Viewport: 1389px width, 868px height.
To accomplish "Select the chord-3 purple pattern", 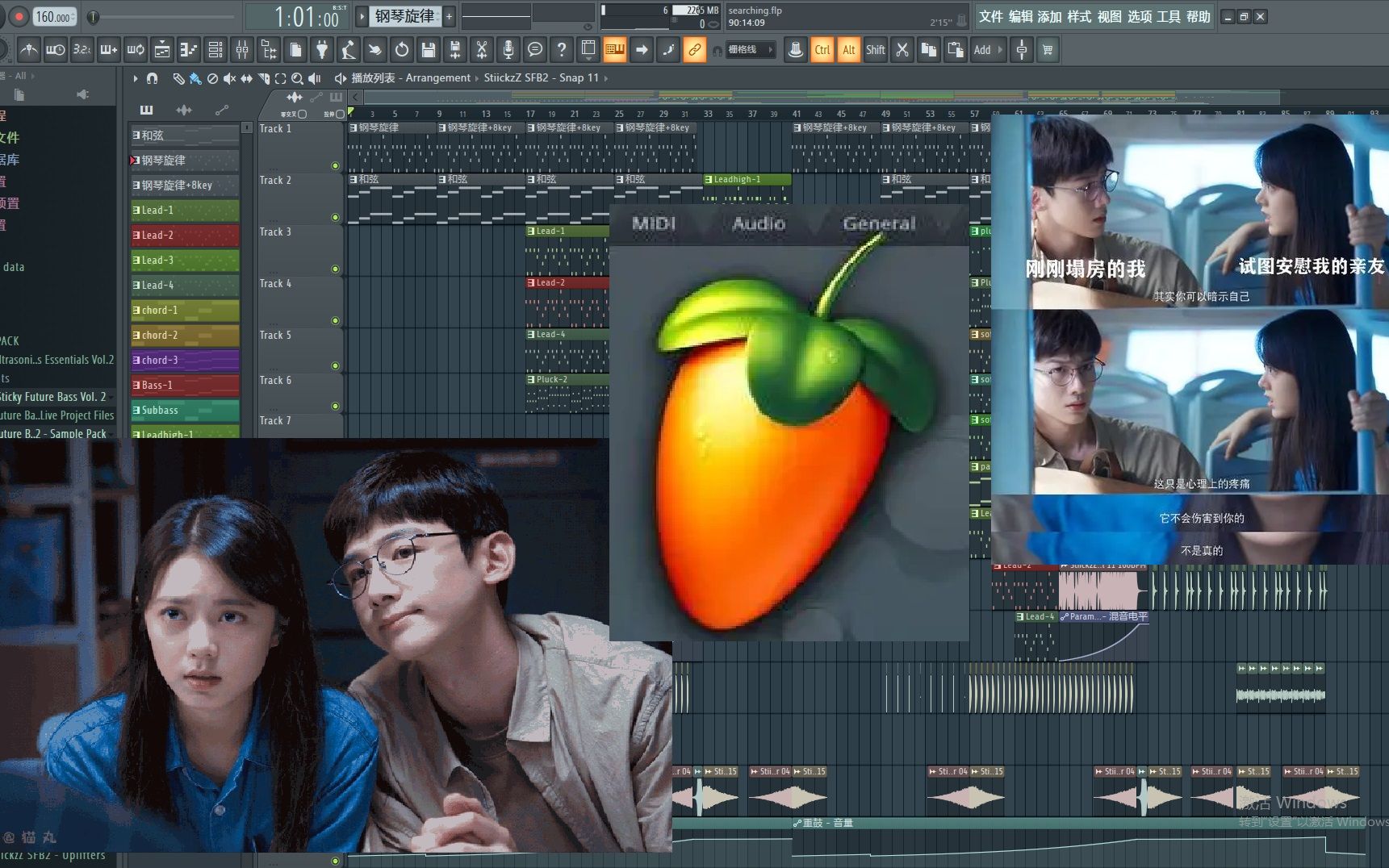I will (x=185, y=360).
